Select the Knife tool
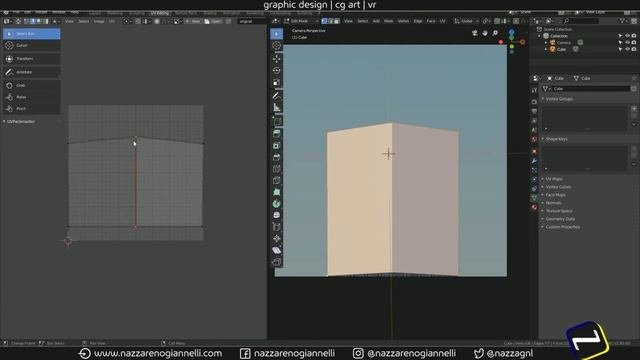Image resolution: width=640 pixels, height=360 pixels. click(x=277, y=180)
